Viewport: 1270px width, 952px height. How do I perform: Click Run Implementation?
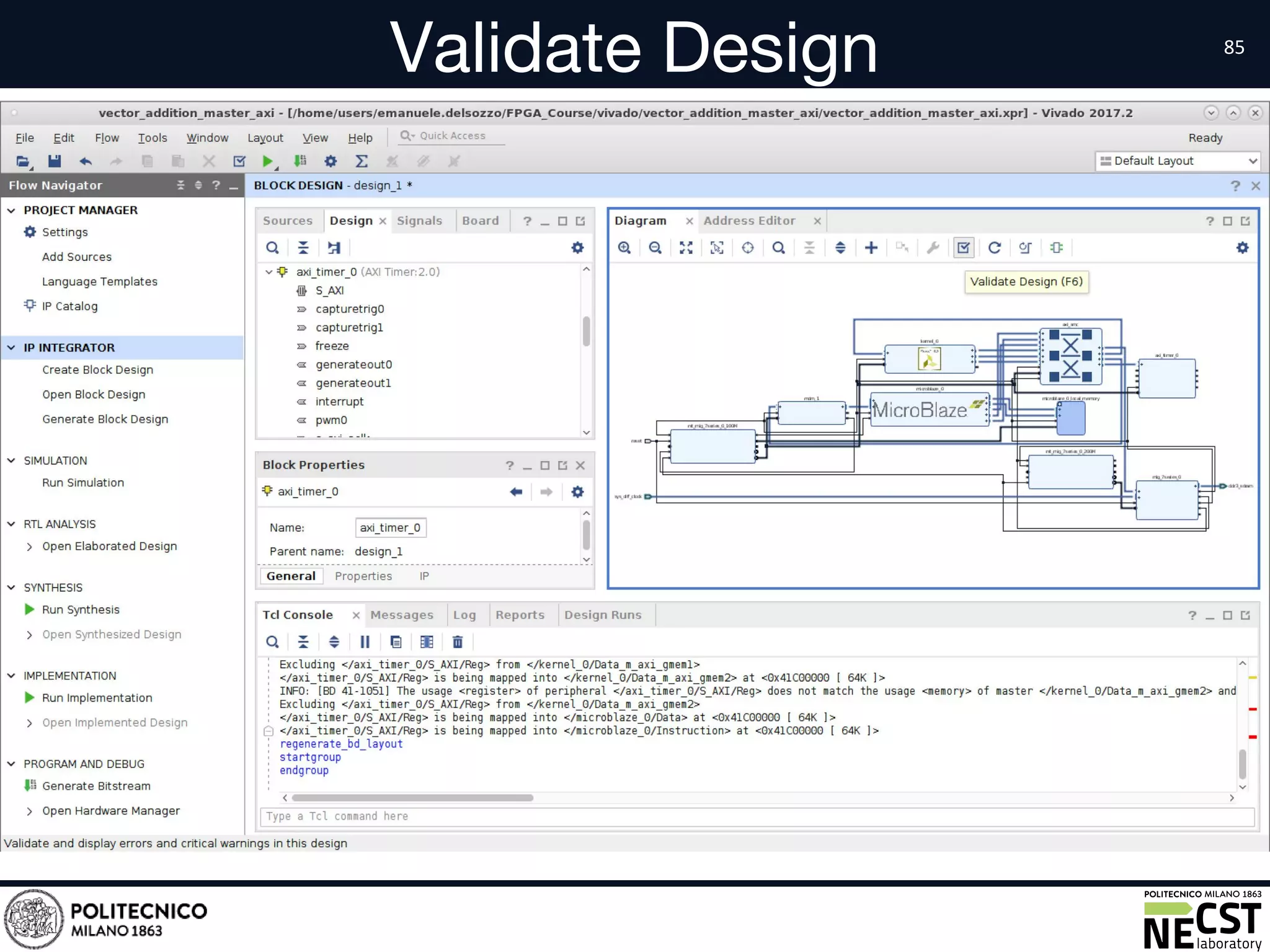97,698
